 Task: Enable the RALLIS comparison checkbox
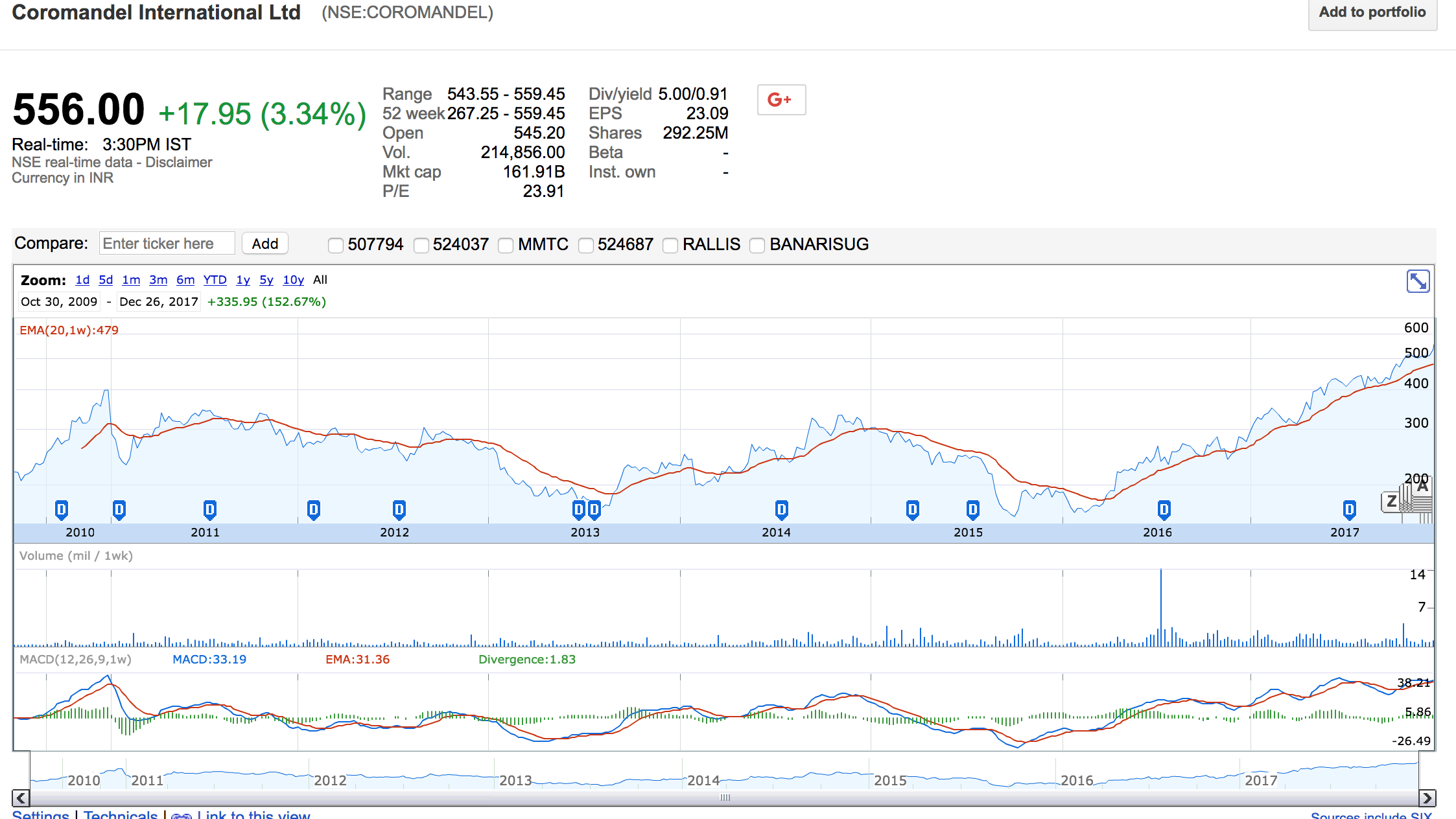[670, 245]
